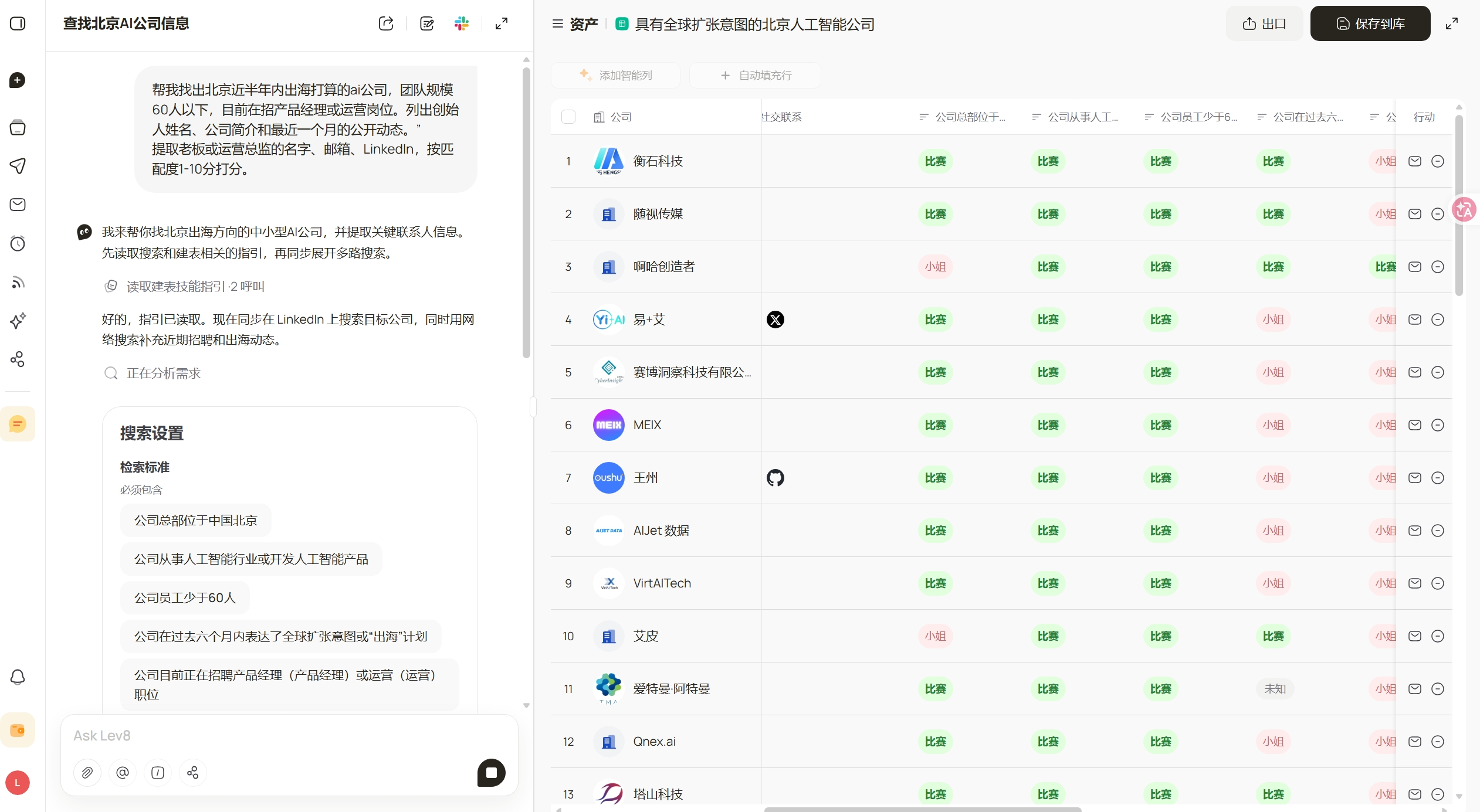The height and width of the screenshot is (812, 1480).
Task: Stop generation with black stop button
Action: pyautogui.click(x=492, y=773)
